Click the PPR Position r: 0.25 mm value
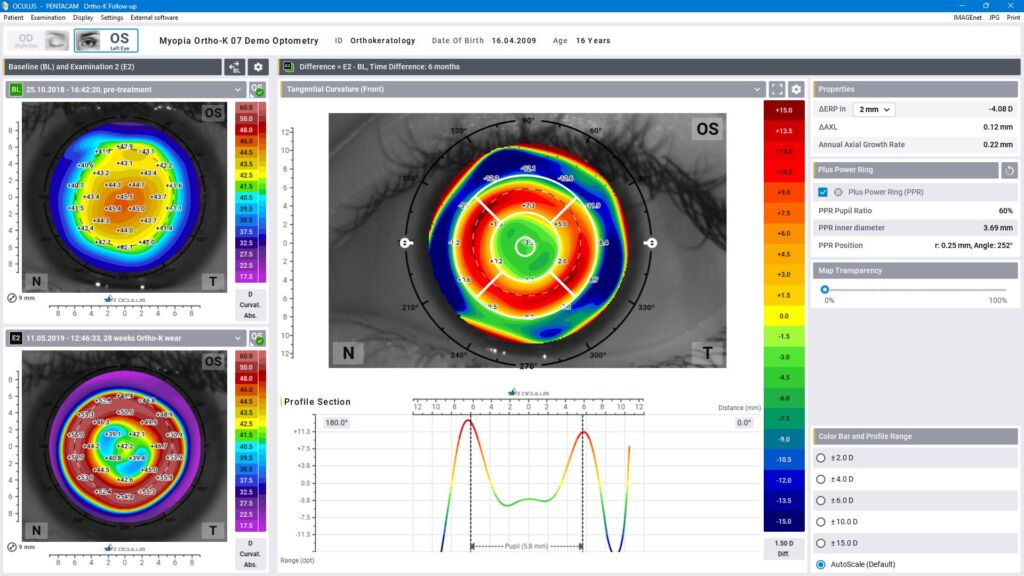1024x576 pixels. click(x=974, y=246)
